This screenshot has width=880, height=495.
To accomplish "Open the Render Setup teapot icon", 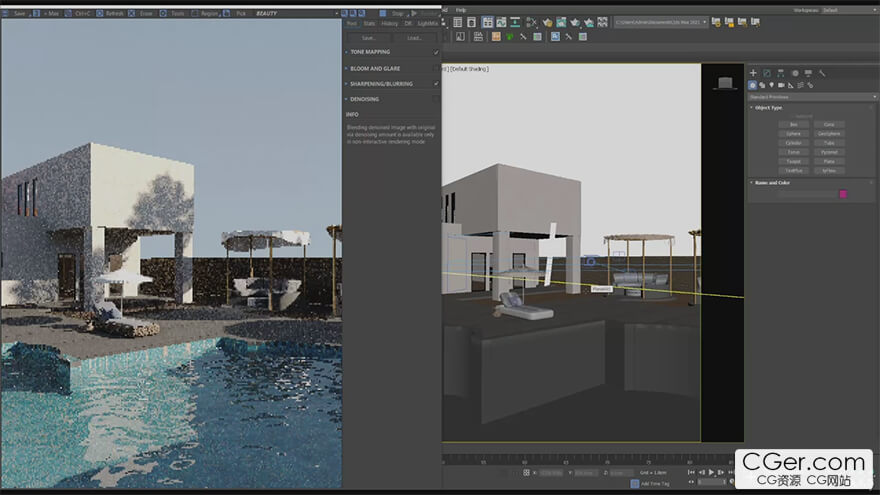I will click(547, 22).
